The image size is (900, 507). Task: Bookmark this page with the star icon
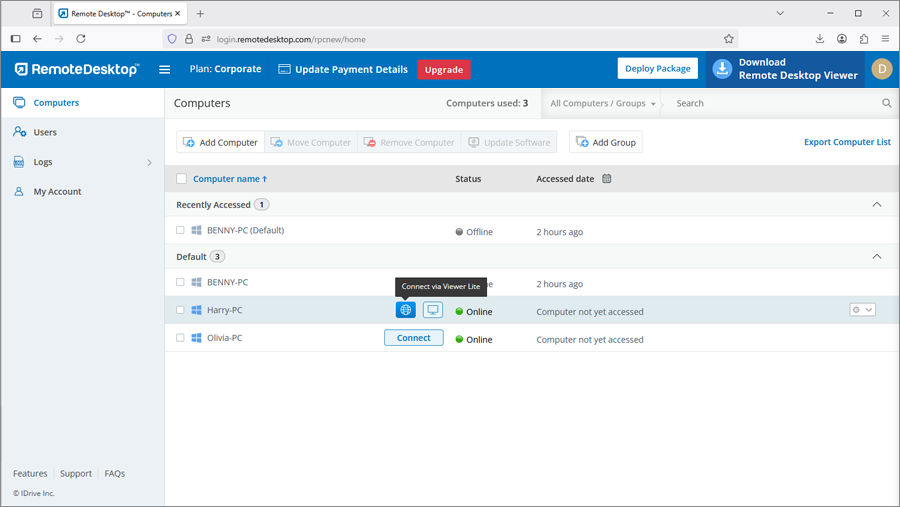[729, 39]
